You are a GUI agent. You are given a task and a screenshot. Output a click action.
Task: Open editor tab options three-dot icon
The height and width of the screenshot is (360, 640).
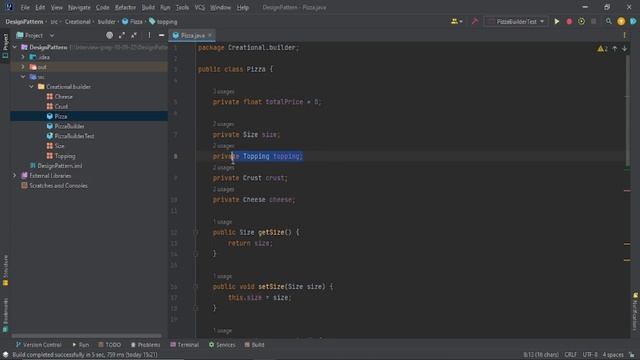(x=624, y=36)
